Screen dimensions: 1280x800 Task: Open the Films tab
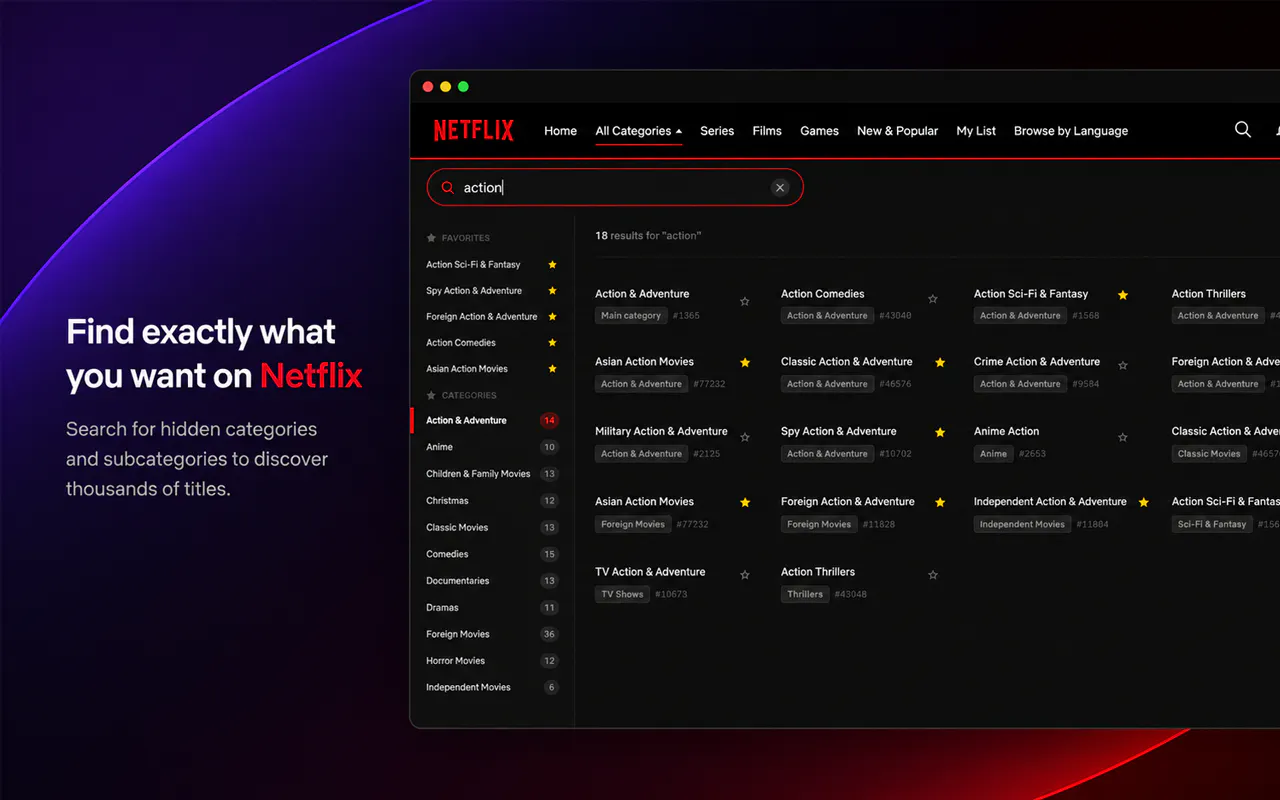tap(767, 131)
